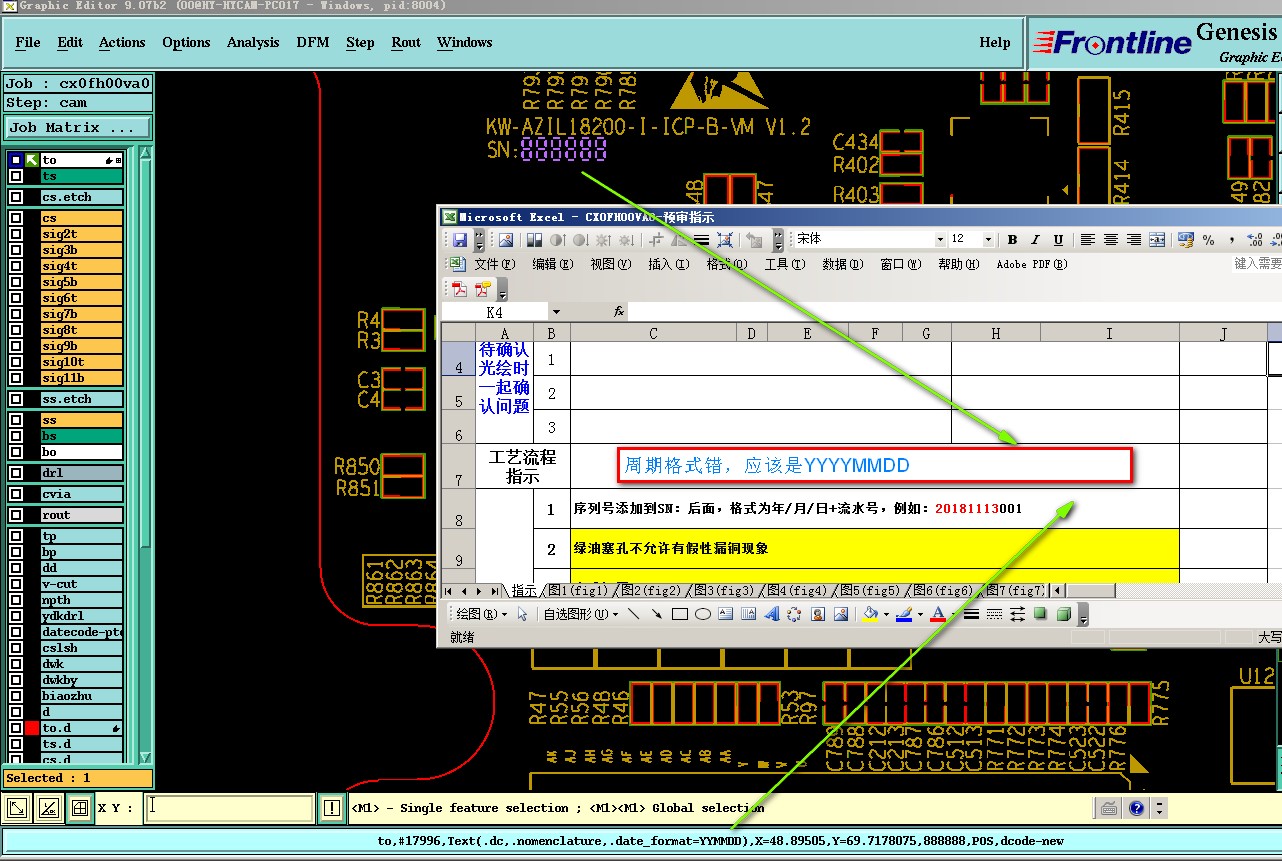Insert WordArt from drawing toolbar
The height and width of the screenshot is (861, 1282).
coord(772,614)
